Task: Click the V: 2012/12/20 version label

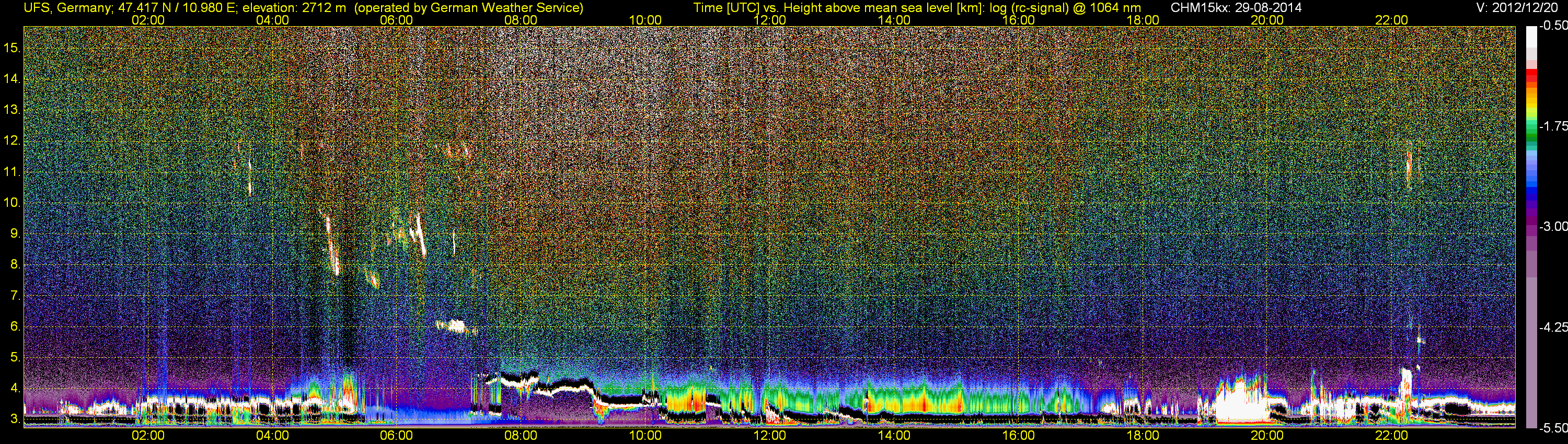Action: point(1519,8)
